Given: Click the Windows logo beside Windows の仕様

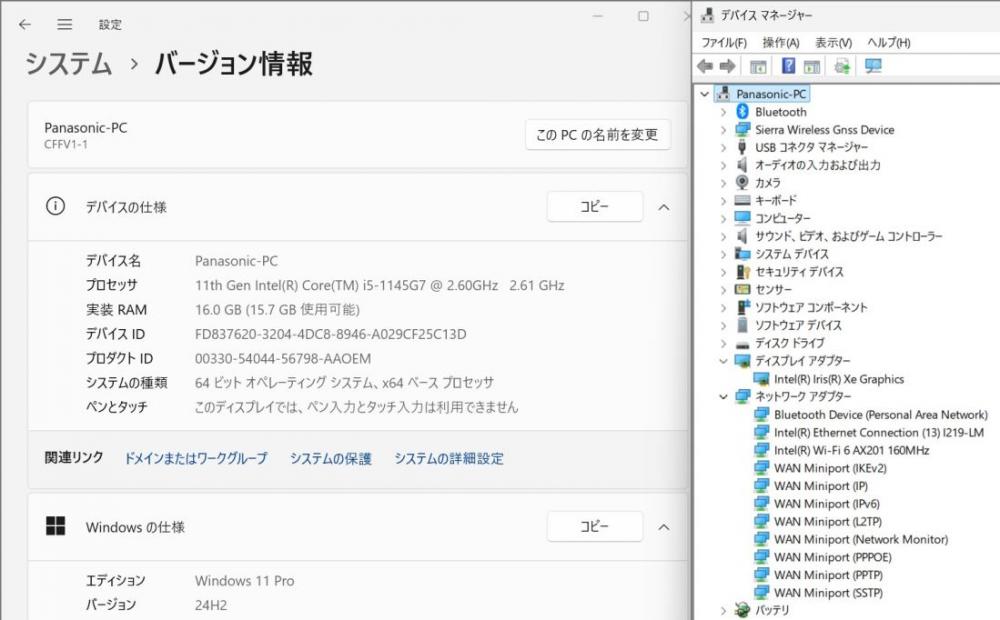Looking at the screenshot, I should coord(55,526).
